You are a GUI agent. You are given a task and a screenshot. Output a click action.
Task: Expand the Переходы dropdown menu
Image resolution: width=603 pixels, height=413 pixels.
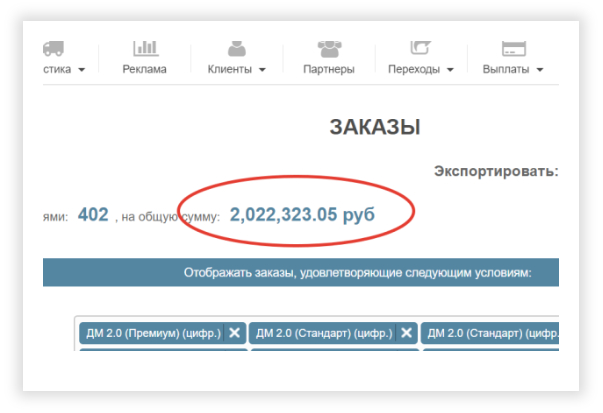[449, 70]
